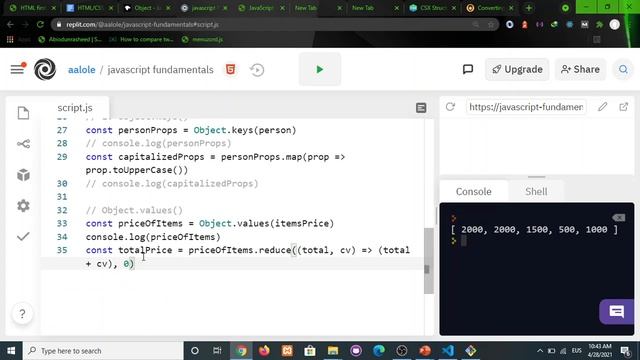Select the script.js editor tab
Image resolution: width=640 pixels, height=360 pixels.
pos(75,108)
